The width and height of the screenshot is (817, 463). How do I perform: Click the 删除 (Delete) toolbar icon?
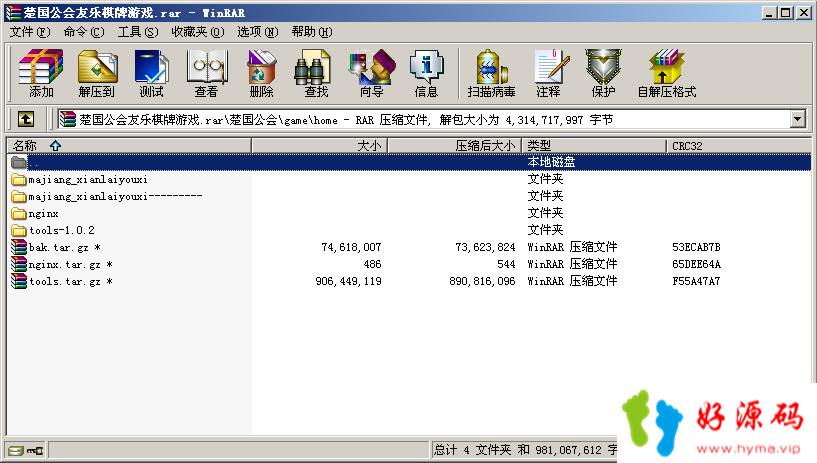[261, 73]
